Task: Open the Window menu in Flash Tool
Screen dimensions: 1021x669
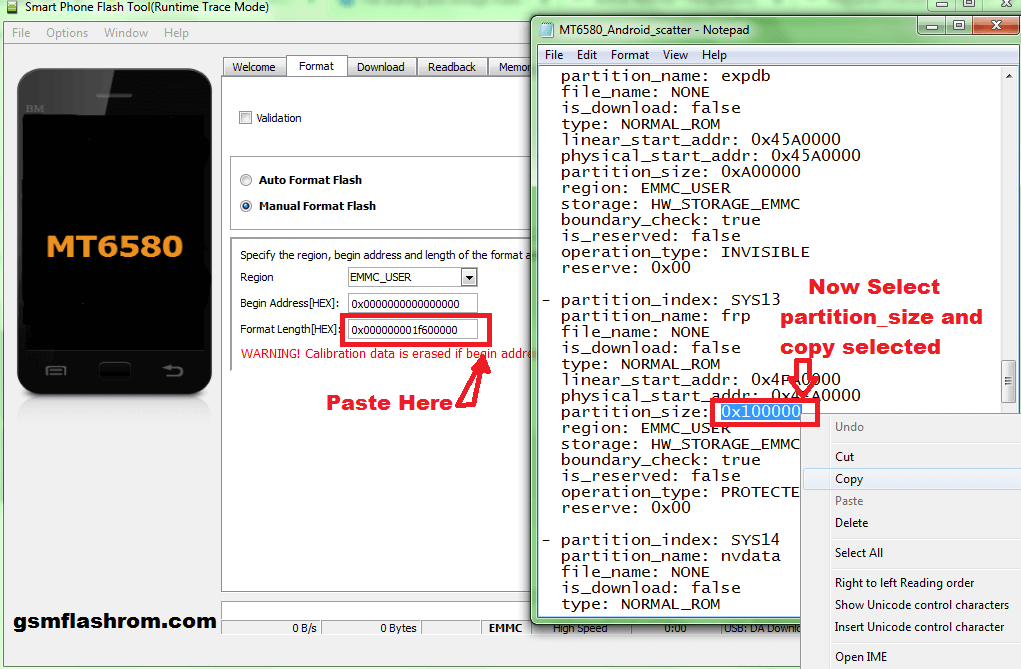Action: [126, 33]
